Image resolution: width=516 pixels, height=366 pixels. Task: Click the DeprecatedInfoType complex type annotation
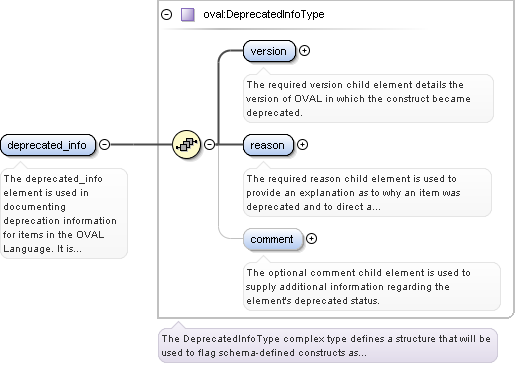328,345
